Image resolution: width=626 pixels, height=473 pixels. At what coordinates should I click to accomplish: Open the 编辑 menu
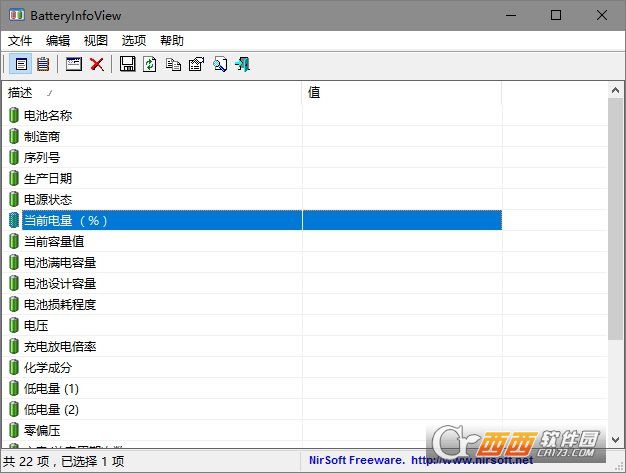[x=58, y=40]
